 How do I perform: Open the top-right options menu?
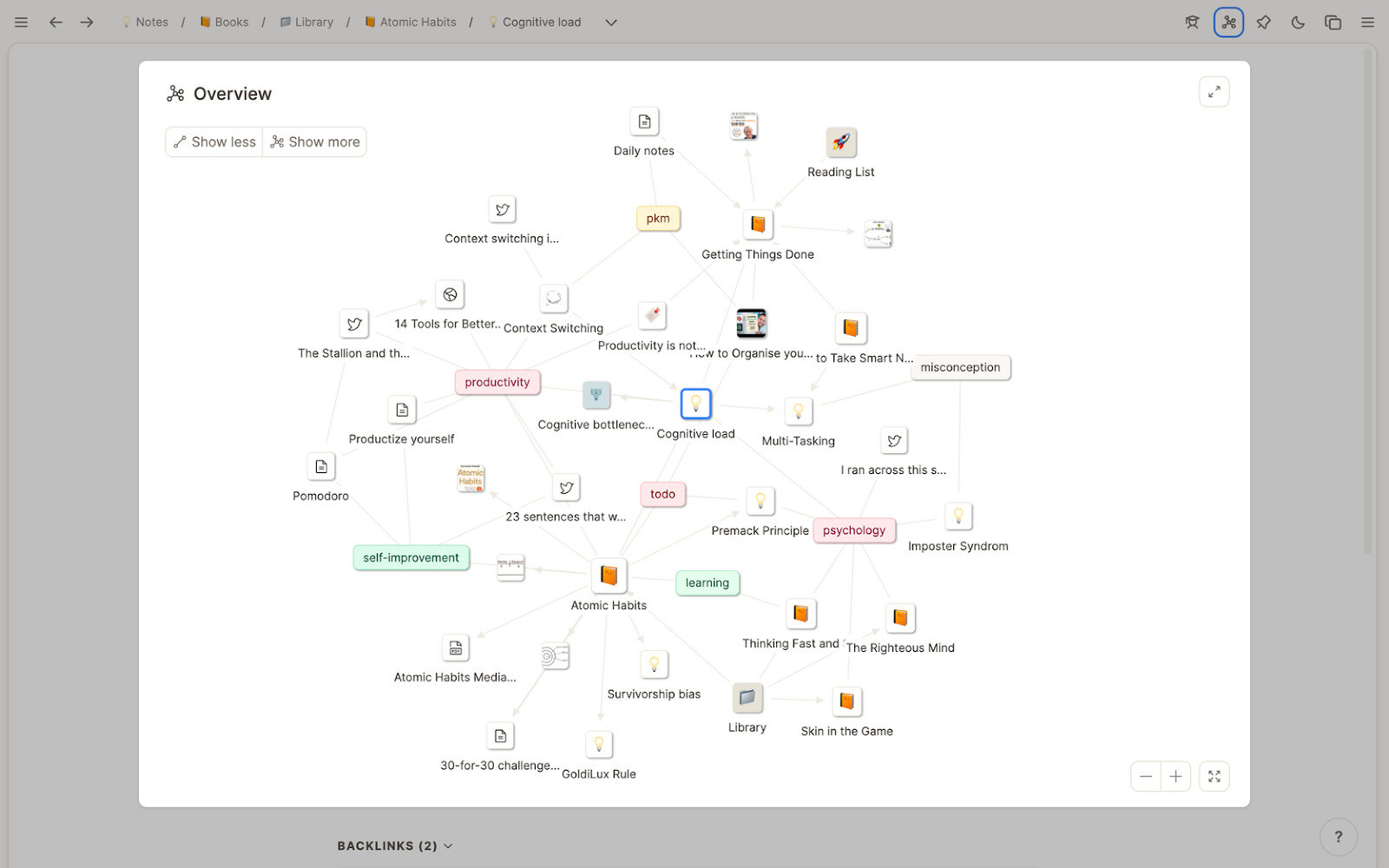[x=1367, y=23]
